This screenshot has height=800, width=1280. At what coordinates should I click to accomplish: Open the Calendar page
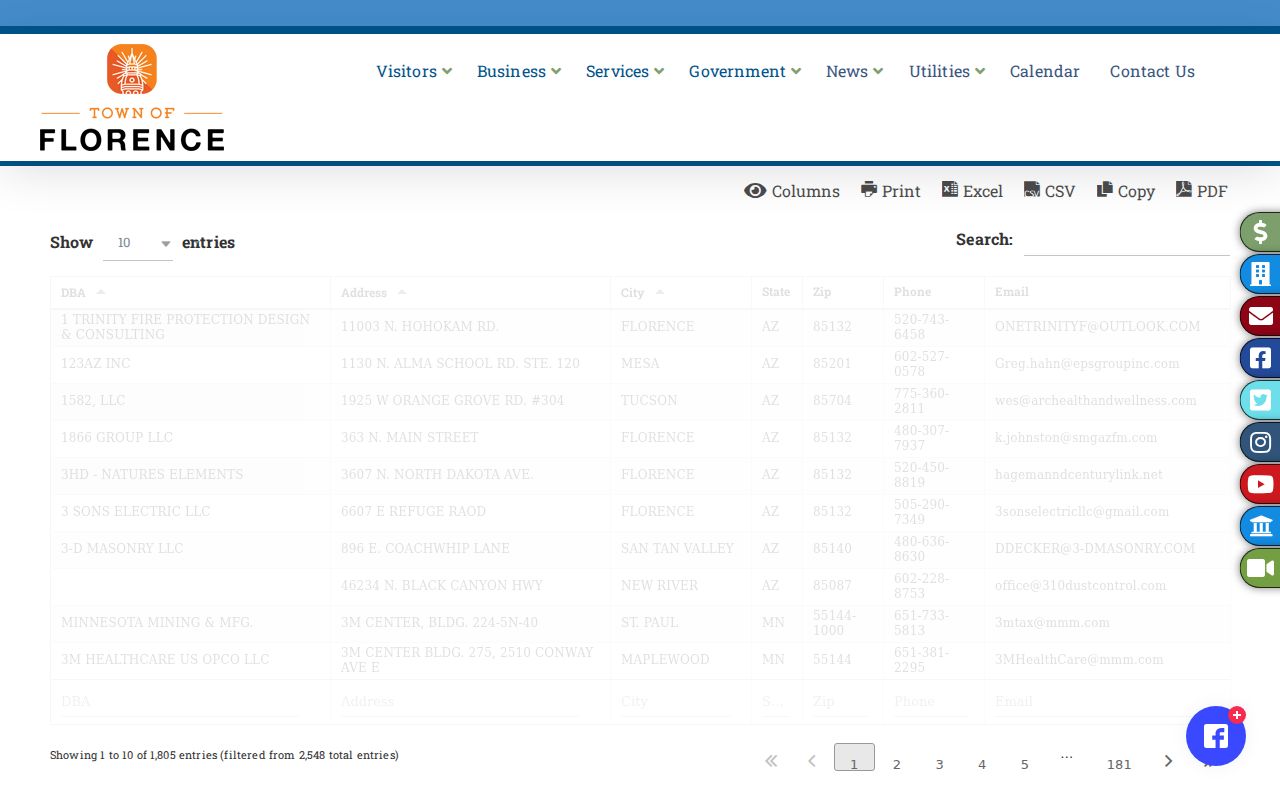click(x=1045, y=71)
